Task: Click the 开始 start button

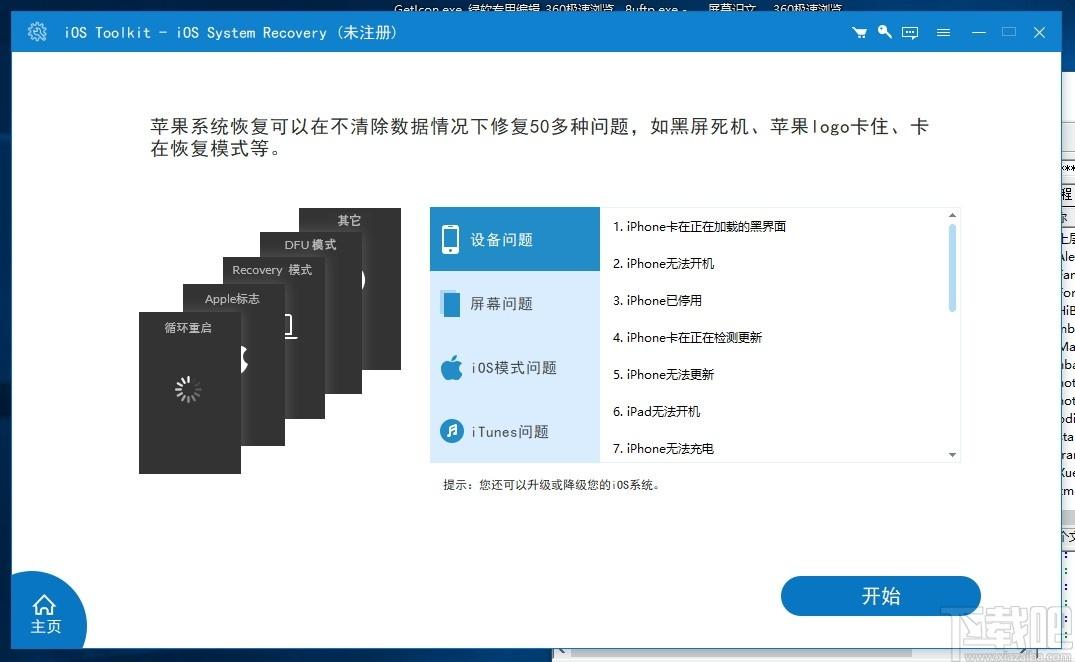Action: 880,596
